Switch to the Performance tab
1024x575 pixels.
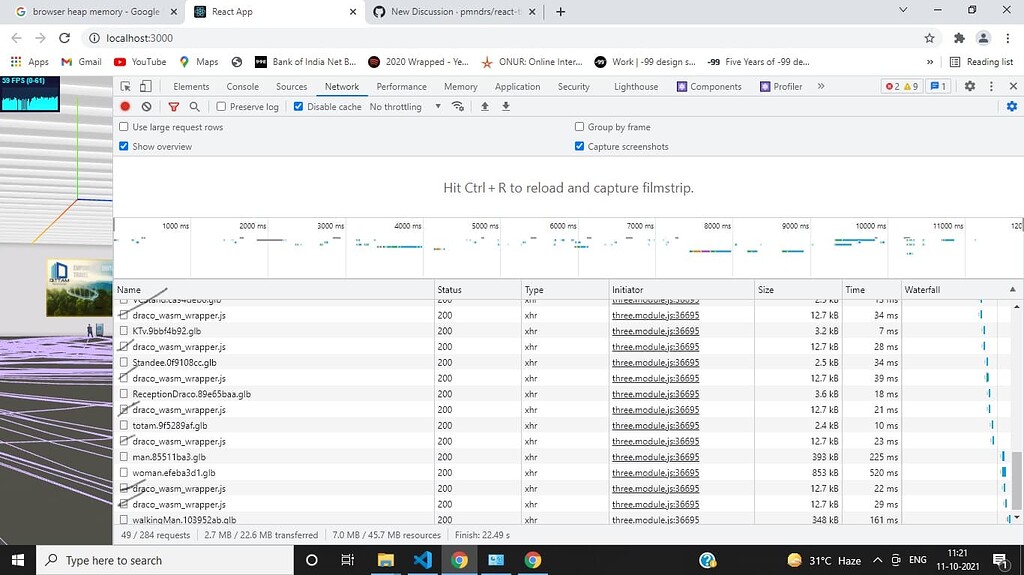[401, 86]
